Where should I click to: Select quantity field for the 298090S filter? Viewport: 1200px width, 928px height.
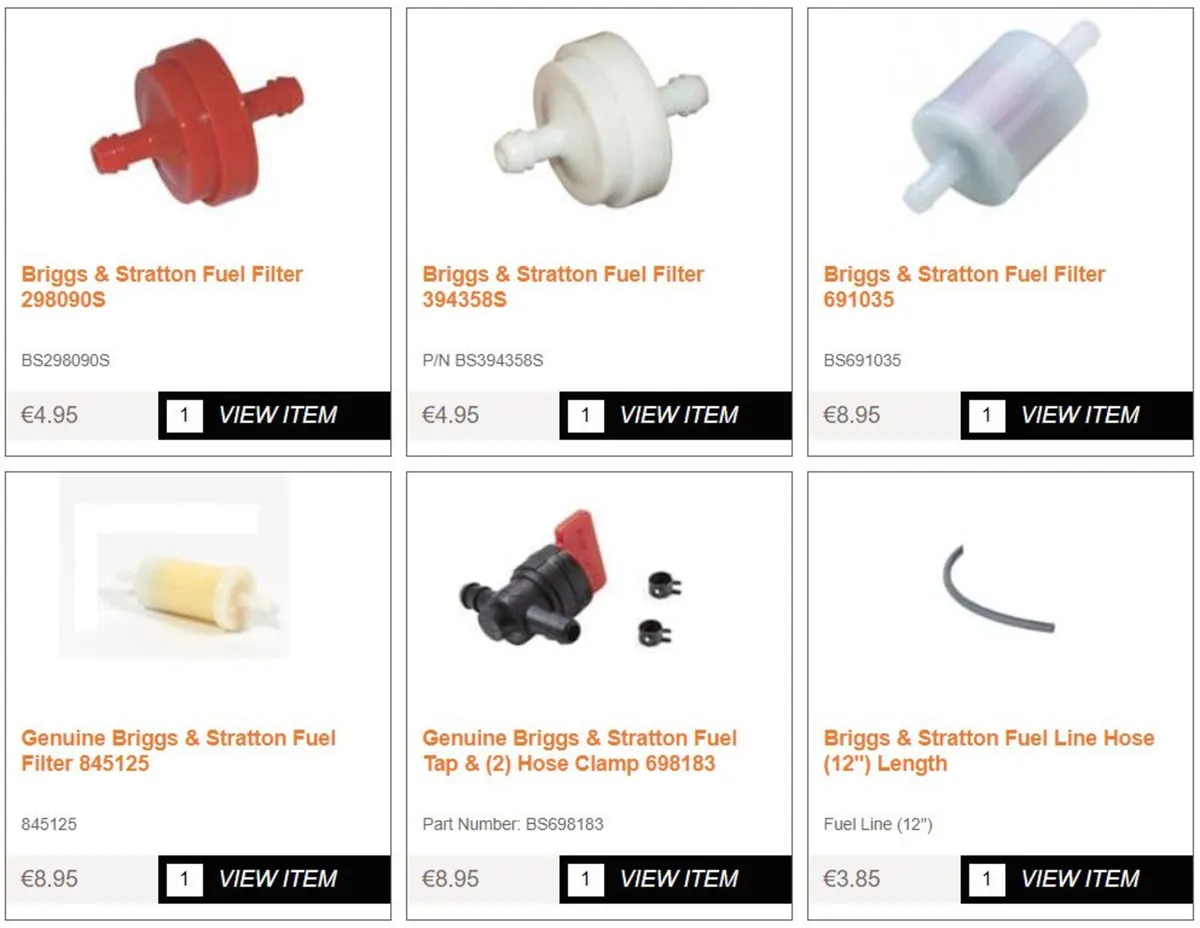click(x=185, y=415)
